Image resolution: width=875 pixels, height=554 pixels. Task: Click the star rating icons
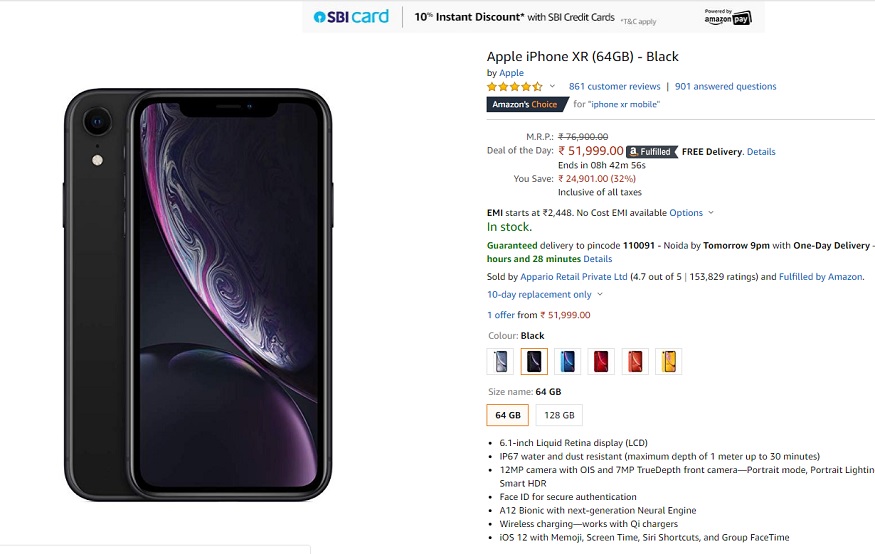click(515, 86)
